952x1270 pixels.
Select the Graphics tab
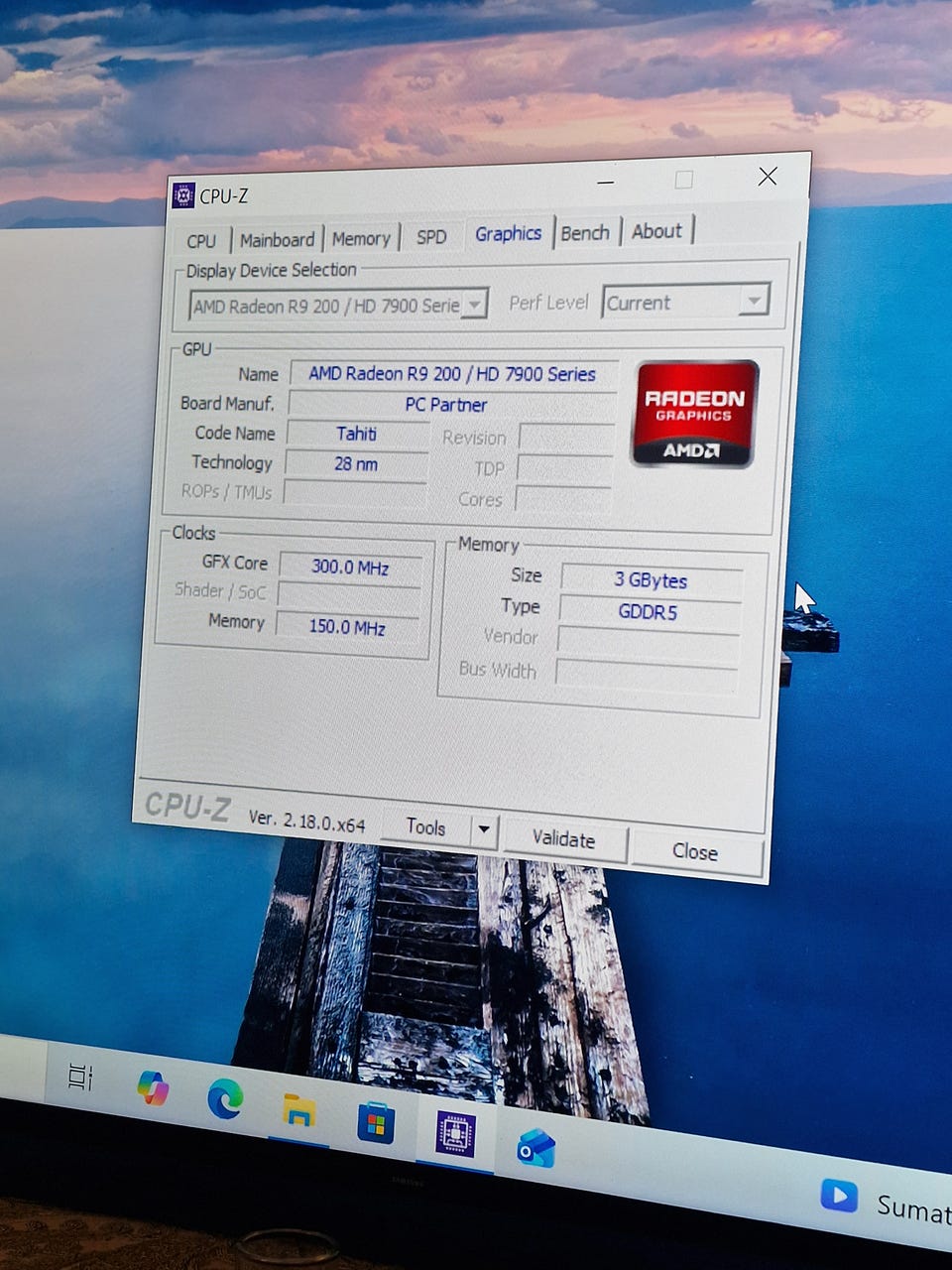point(508,233)
